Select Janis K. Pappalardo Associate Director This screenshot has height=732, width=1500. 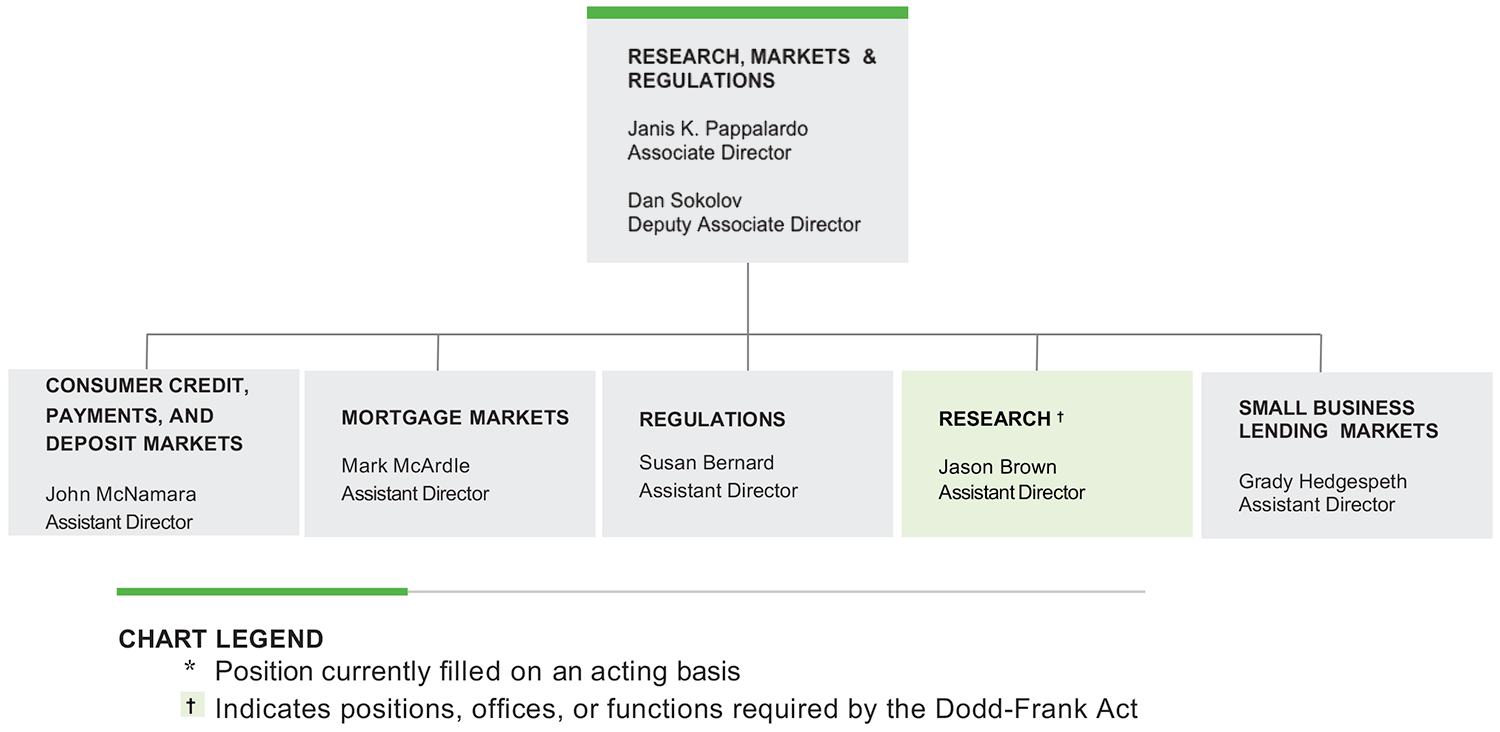(x=717, y=141)
